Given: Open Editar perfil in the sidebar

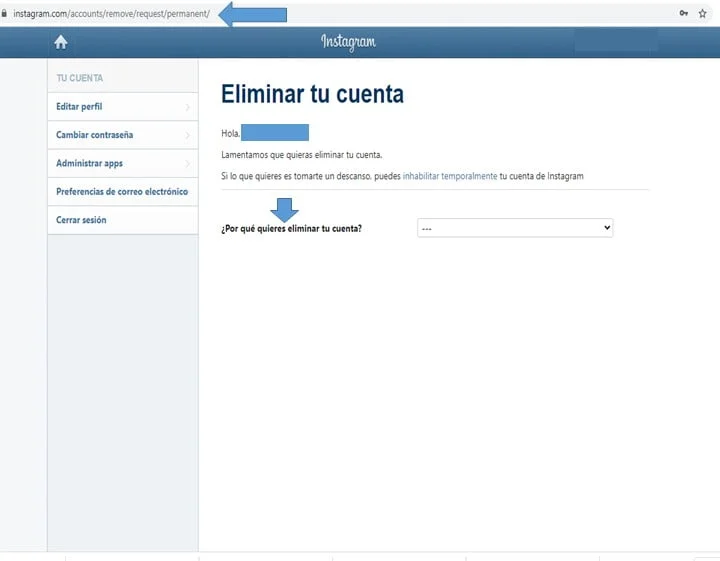Looking at the screenshot, I should click(123, 107).
